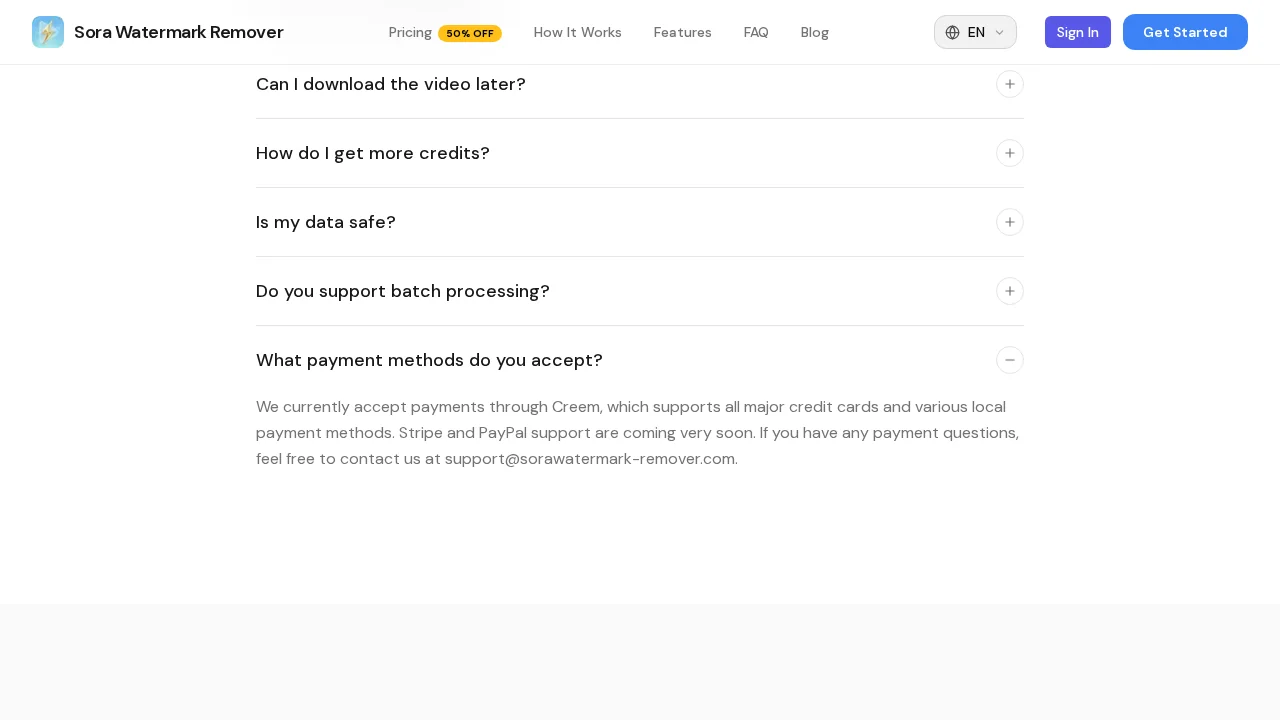Click the "What payment methods do you accept?" heading
Screen dimensions: 1280x720
click(x=429, y=360)
